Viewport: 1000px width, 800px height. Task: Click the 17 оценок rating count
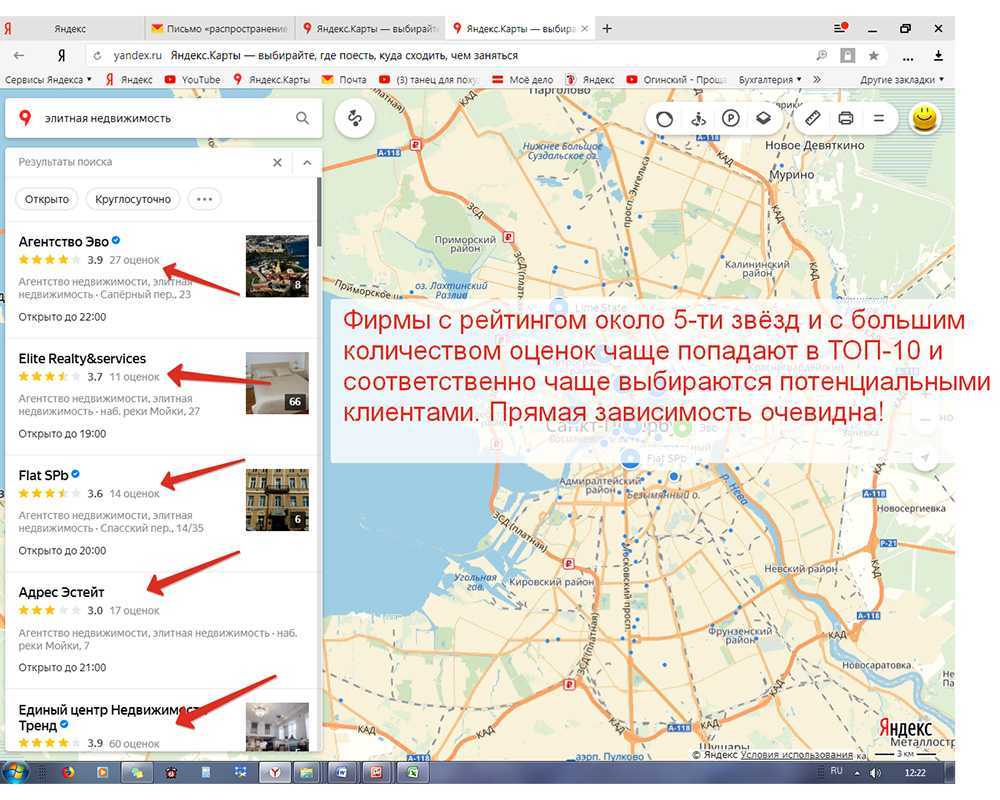[x=134, y=610]
